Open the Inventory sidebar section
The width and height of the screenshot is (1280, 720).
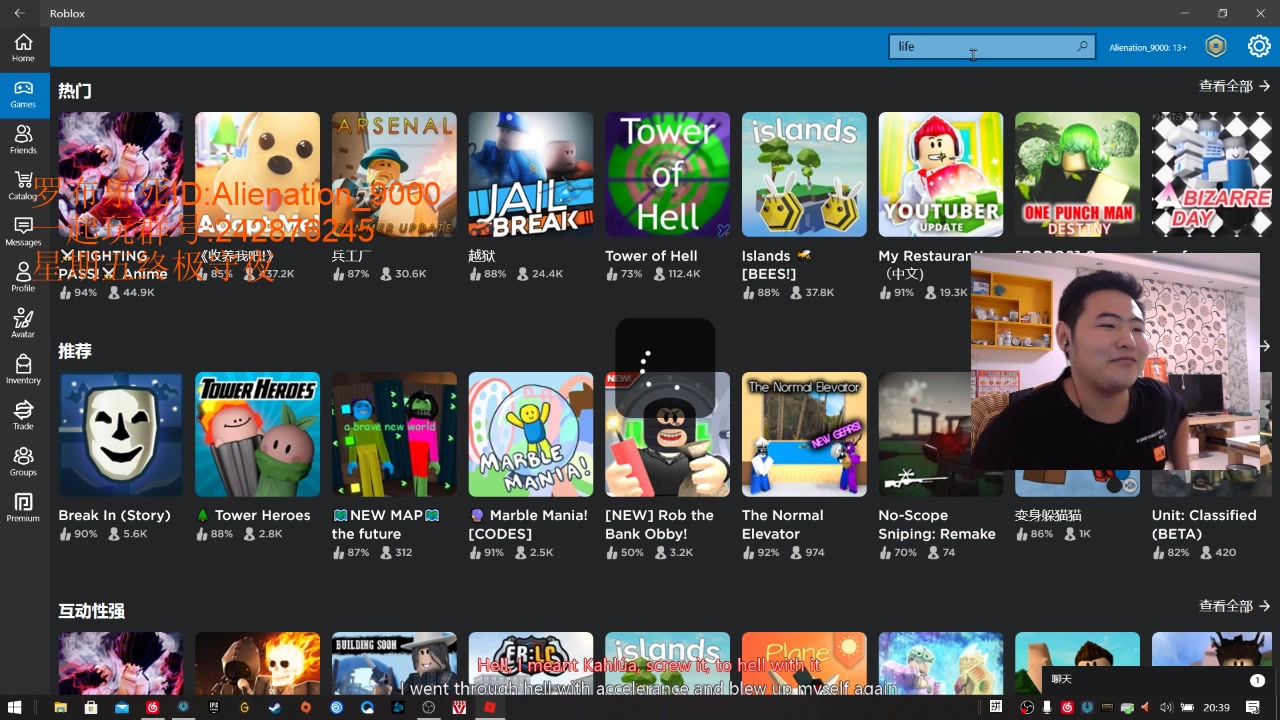pos(23,370)
